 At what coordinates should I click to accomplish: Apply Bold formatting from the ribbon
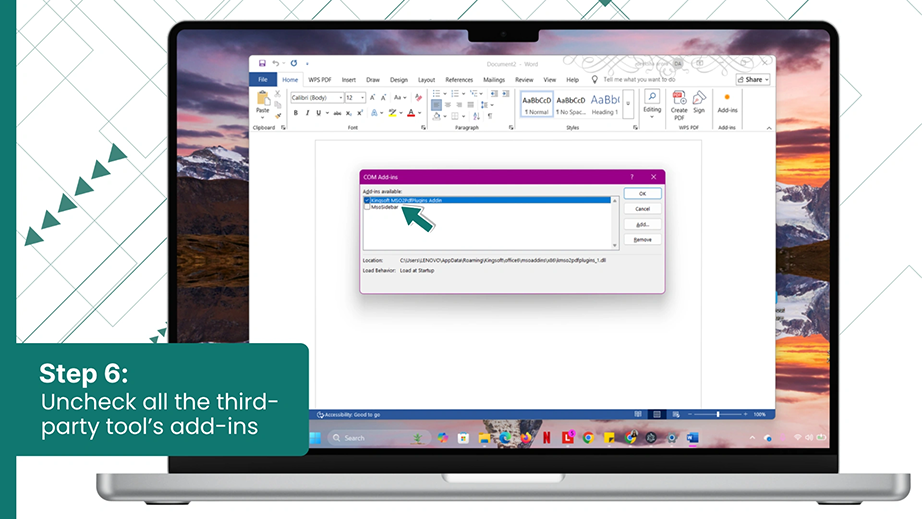point(296,113)
